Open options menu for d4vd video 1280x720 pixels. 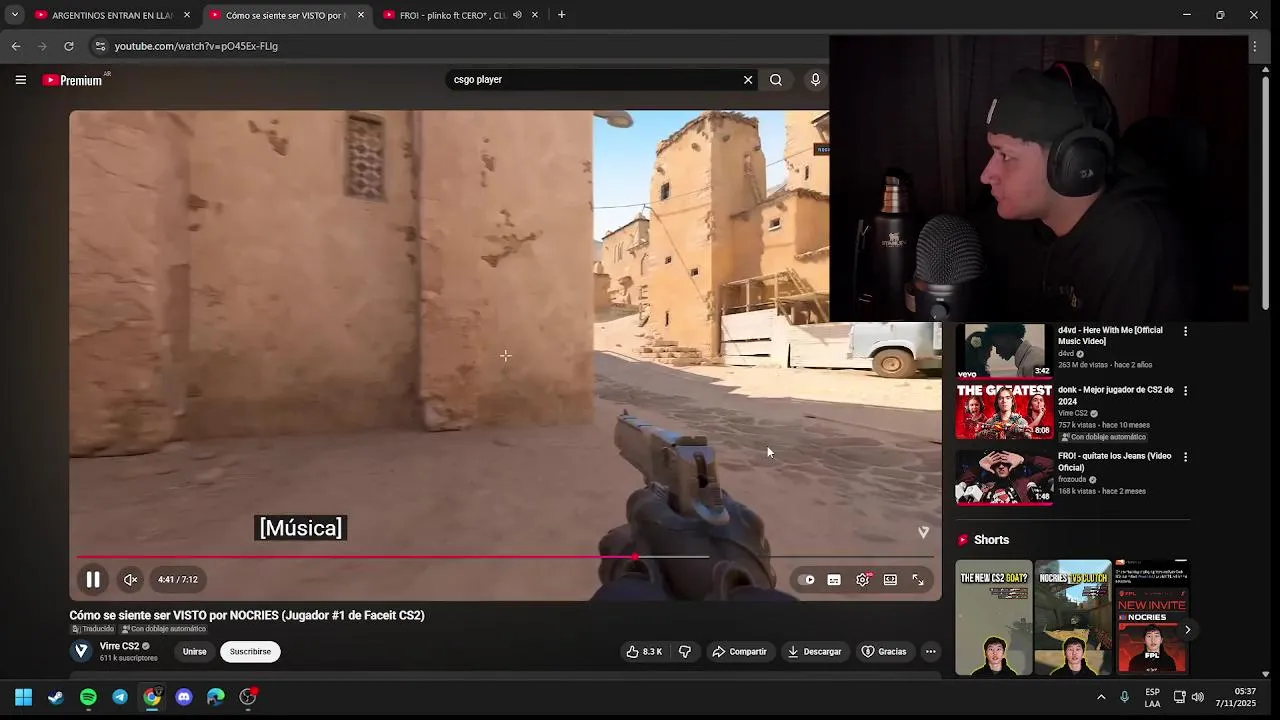coord(1185,331)
